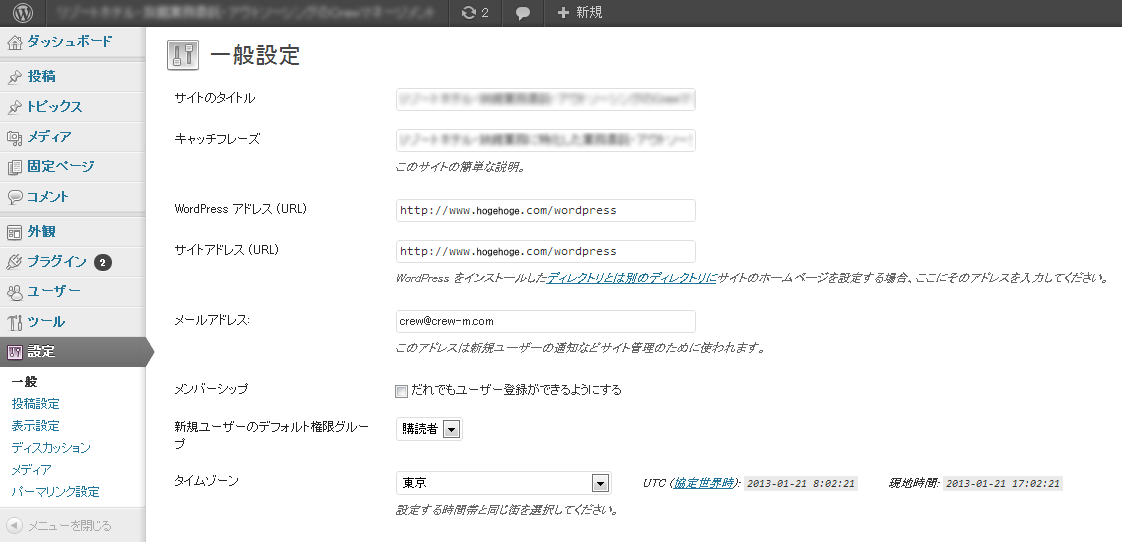The width and height of the screenshot is (1122, 542).
Task: Open ディスカッション settings submenu
Action: point(51,448)
